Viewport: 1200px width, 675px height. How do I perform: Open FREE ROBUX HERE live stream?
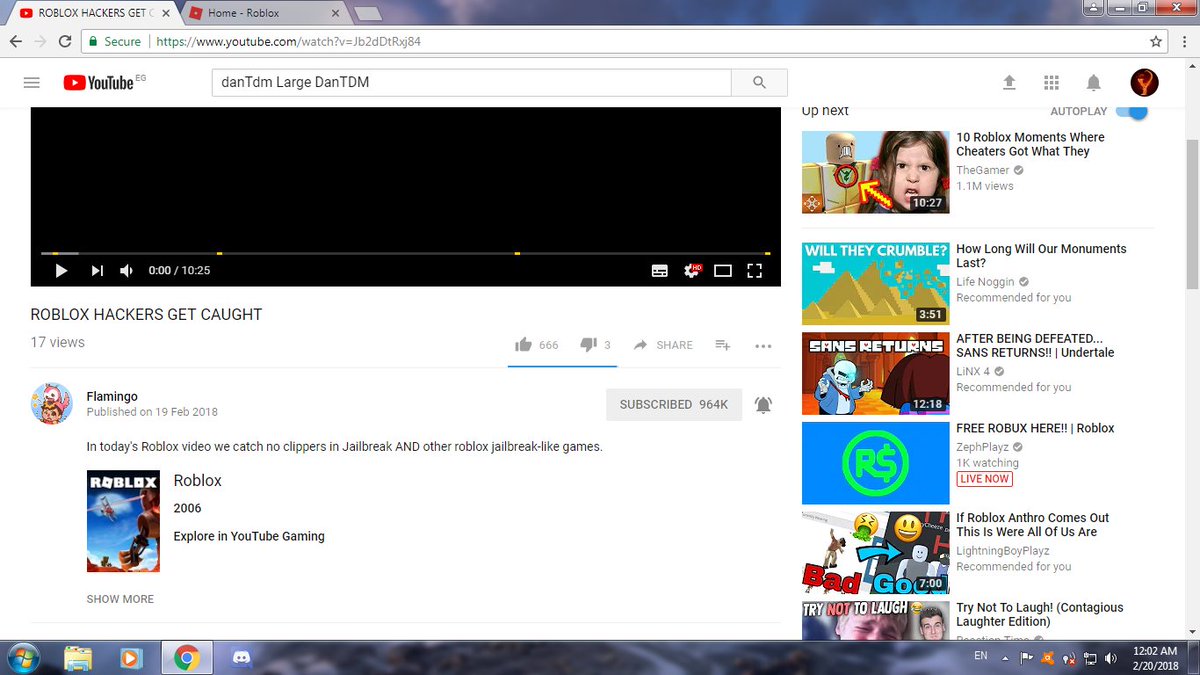point(1035,428)
